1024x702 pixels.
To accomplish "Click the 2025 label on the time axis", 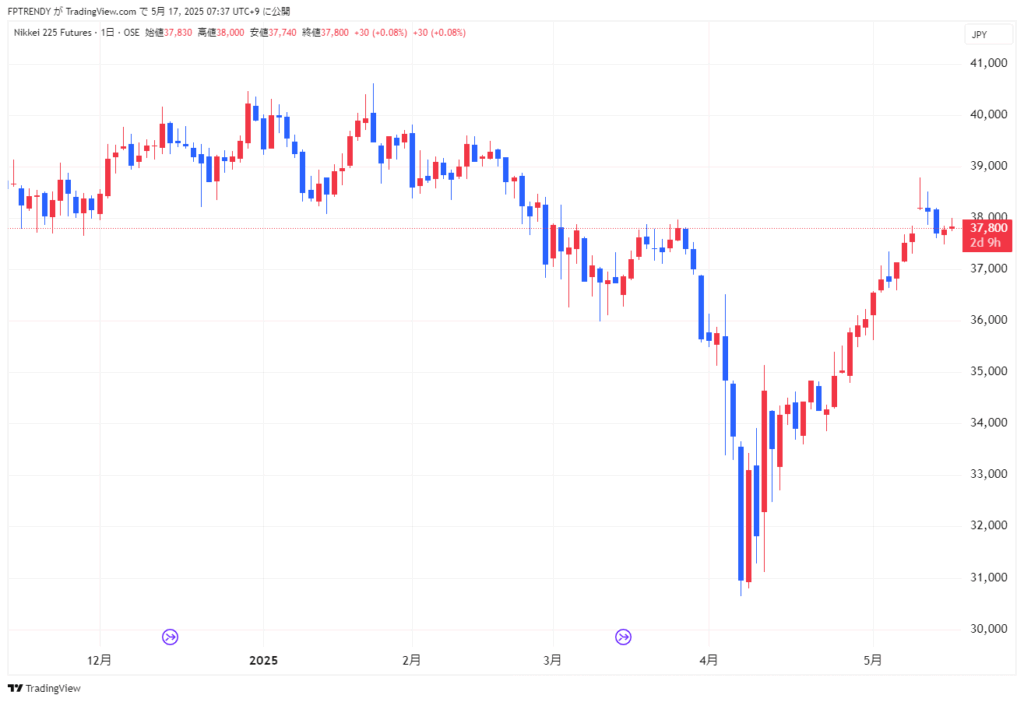I will (263, 660).
